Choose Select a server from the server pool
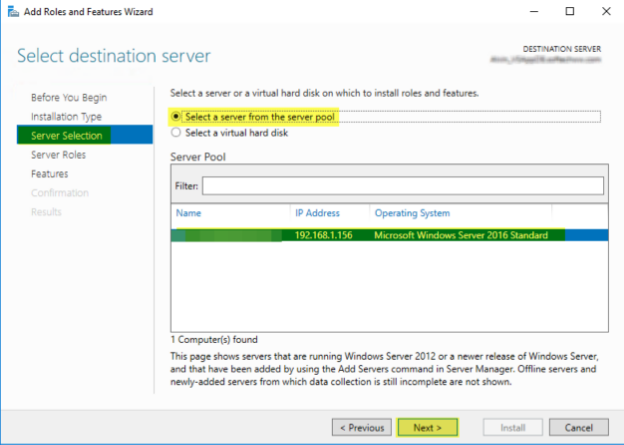This screenshot has height=445, width=624. click(x=178, y=117)
